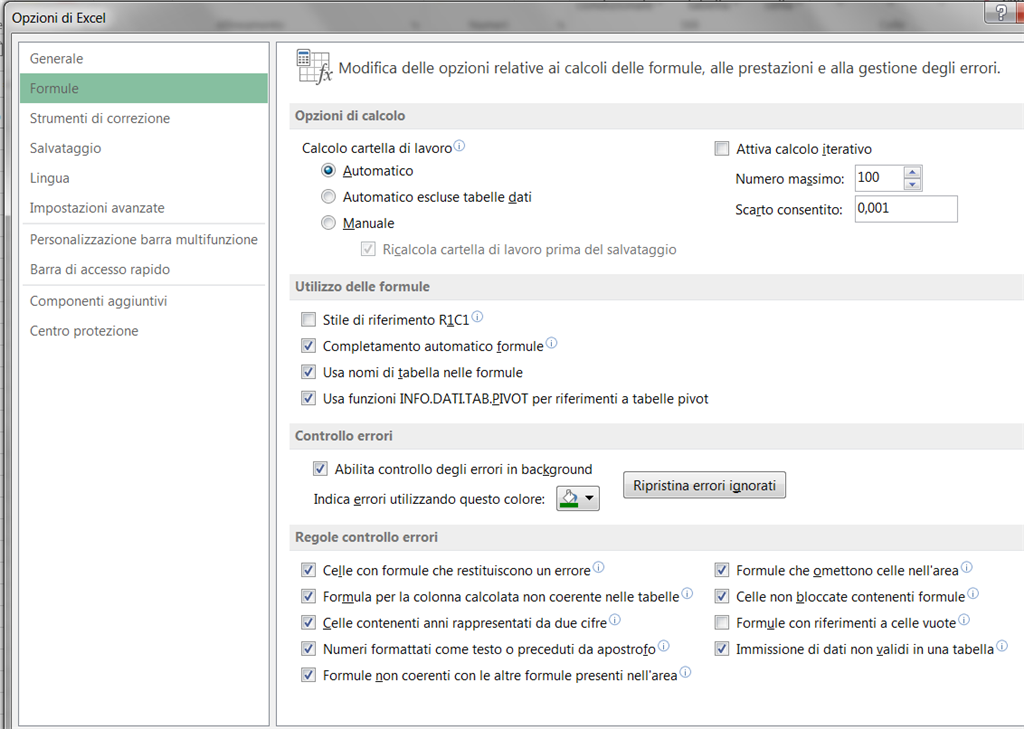Open Strumenti di correzione settings

[x=144, y=118]
